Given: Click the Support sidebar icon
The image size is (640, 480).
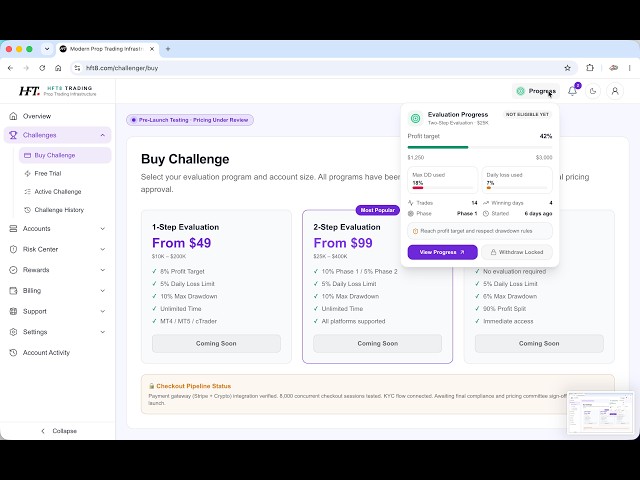Looking at the screenshot, I should [13, 311].
